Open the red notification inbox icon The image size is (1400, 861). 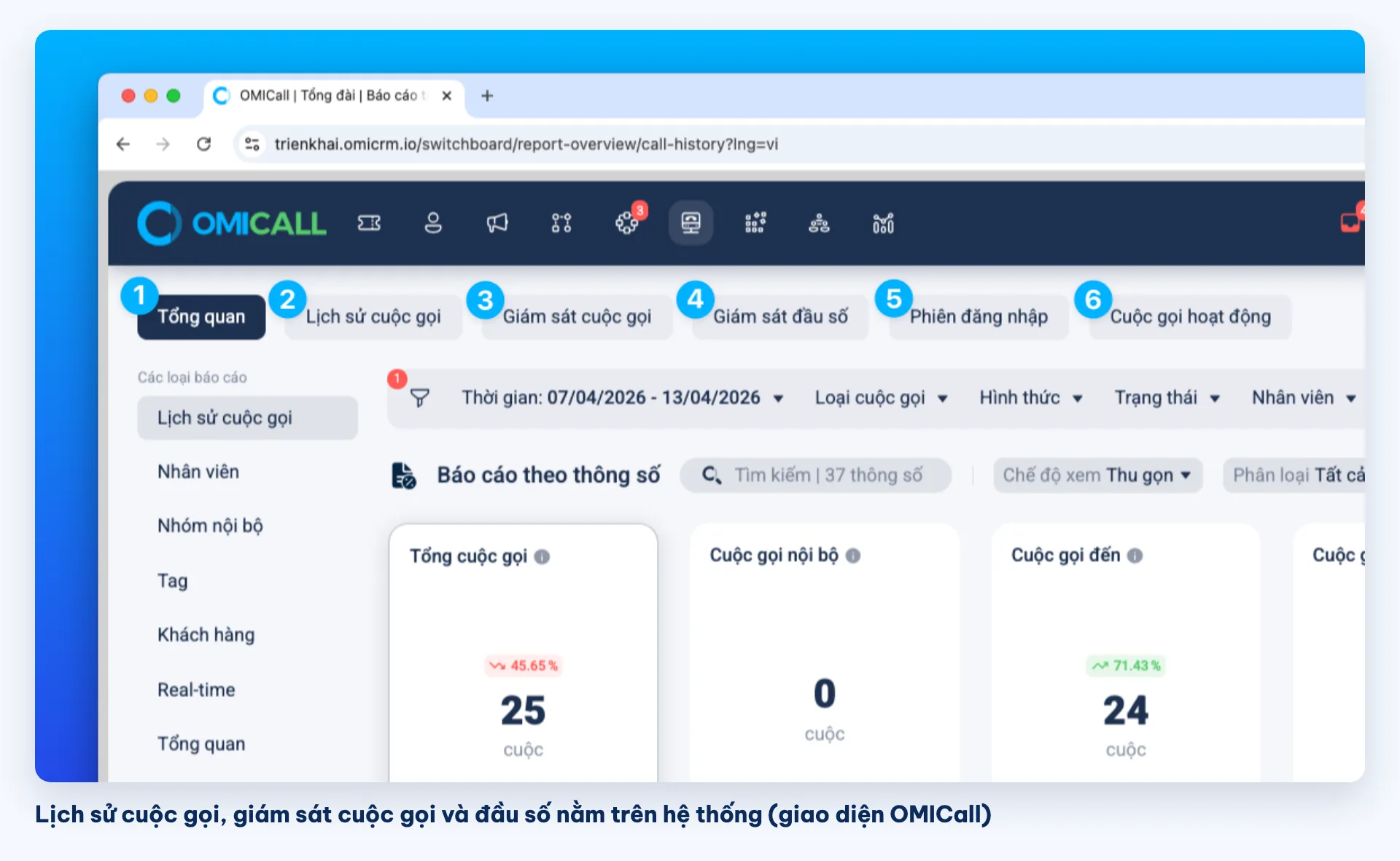click(x=1351, y=222)
